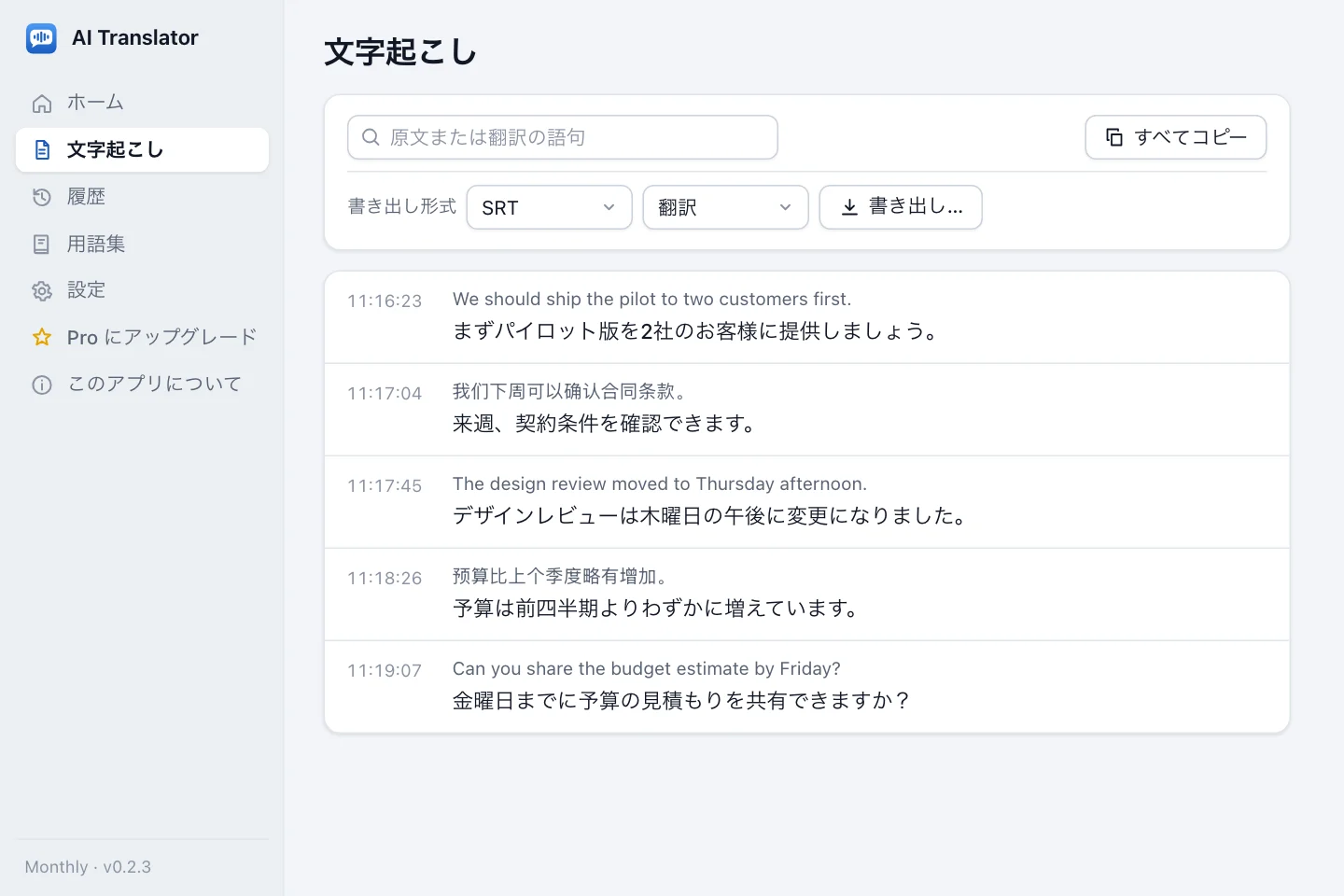The height and width of the screenshot is (896, 1344).
Task: Click the 書き出し形式 label
Action: [x=402, y=206]
